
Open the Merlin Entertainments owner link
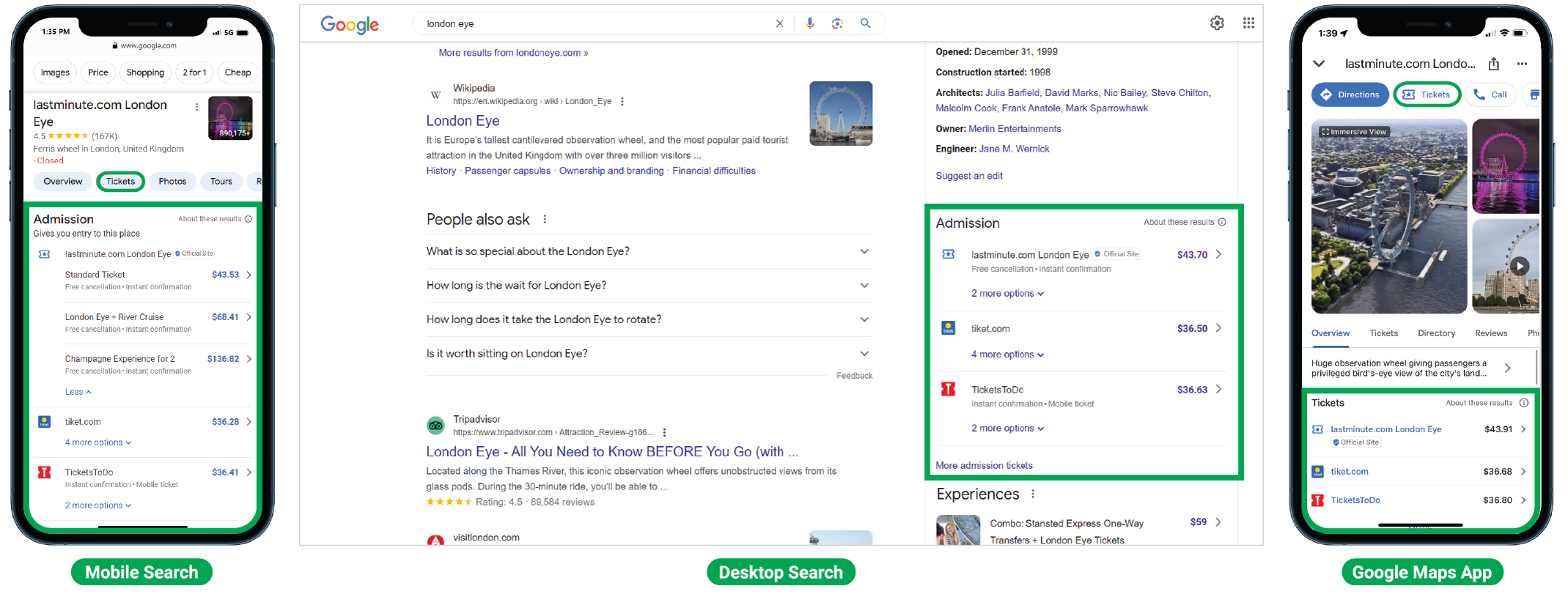[x=1015, y=129]
